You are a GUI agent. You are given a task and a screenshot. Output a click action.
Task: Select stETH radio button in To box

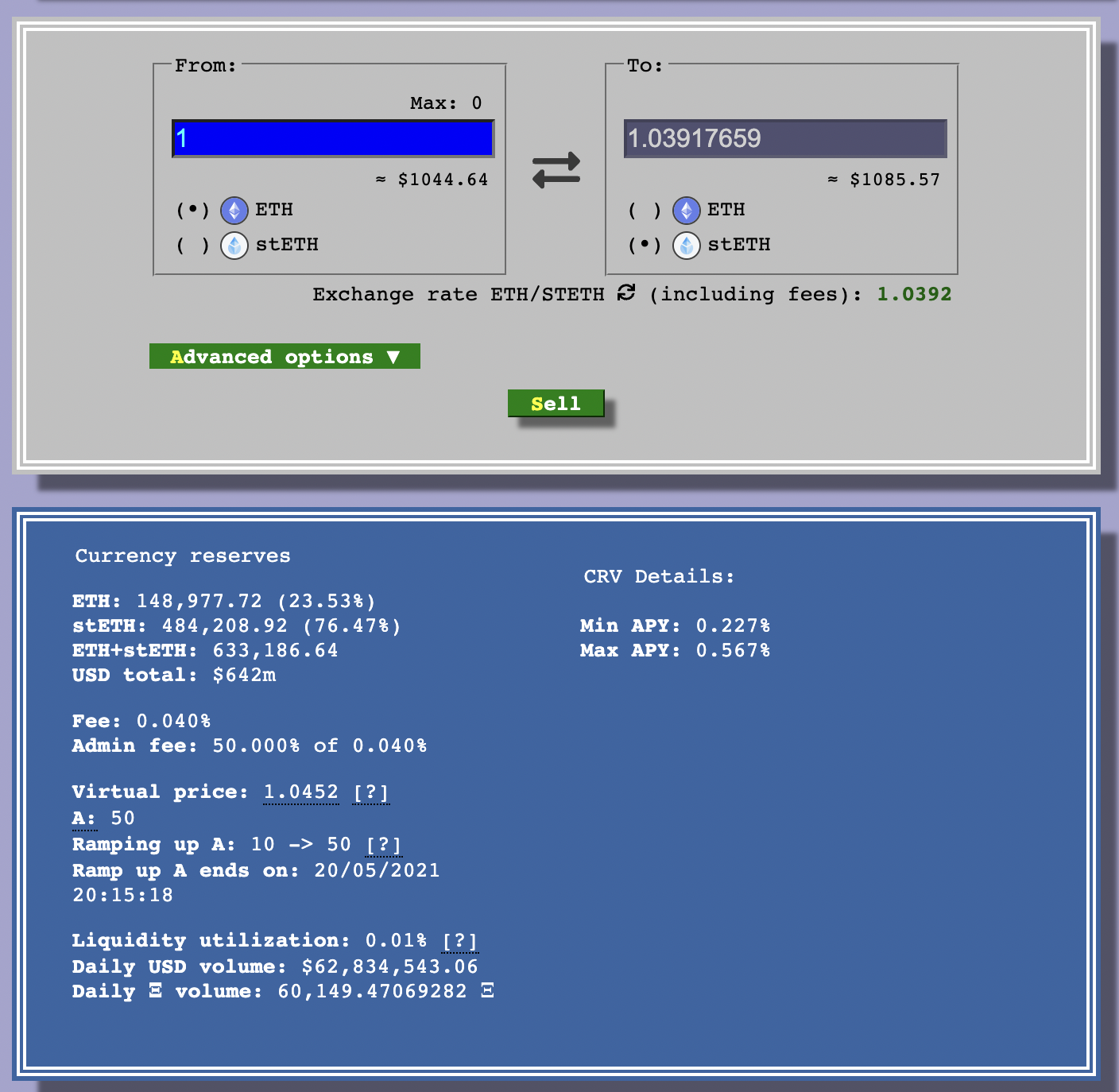pyautogui.click(x=645, y=246)
